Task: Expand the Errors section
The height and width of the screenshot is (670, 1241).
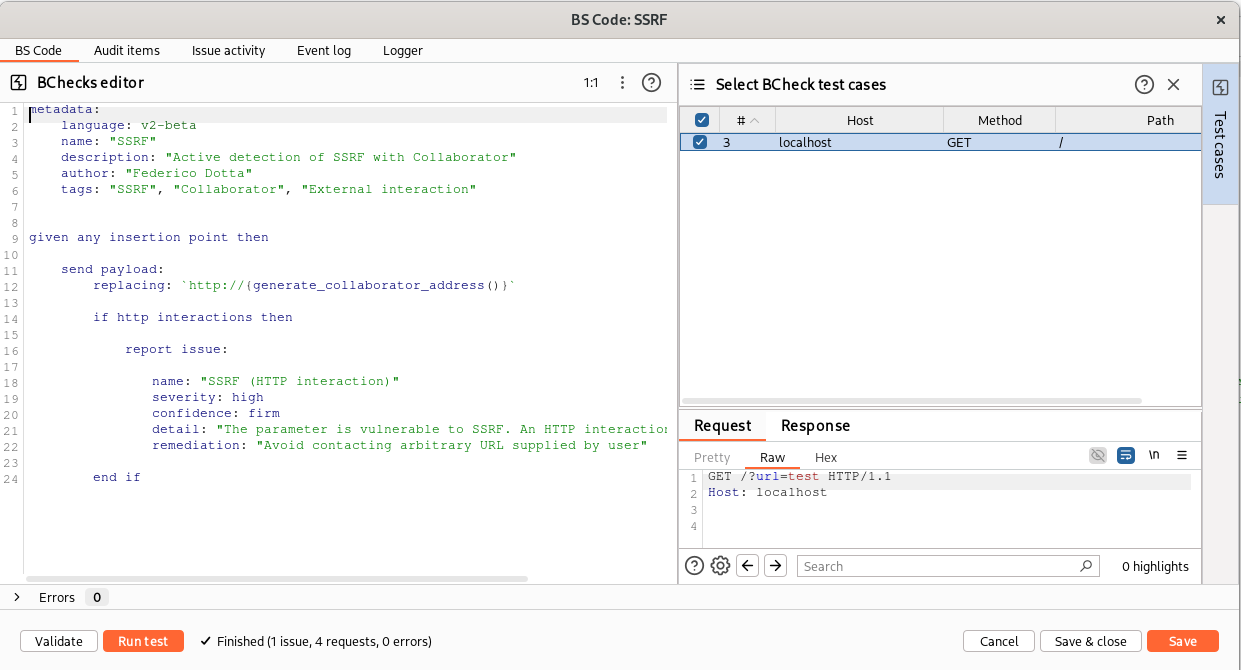Action: tap(17, 597)
